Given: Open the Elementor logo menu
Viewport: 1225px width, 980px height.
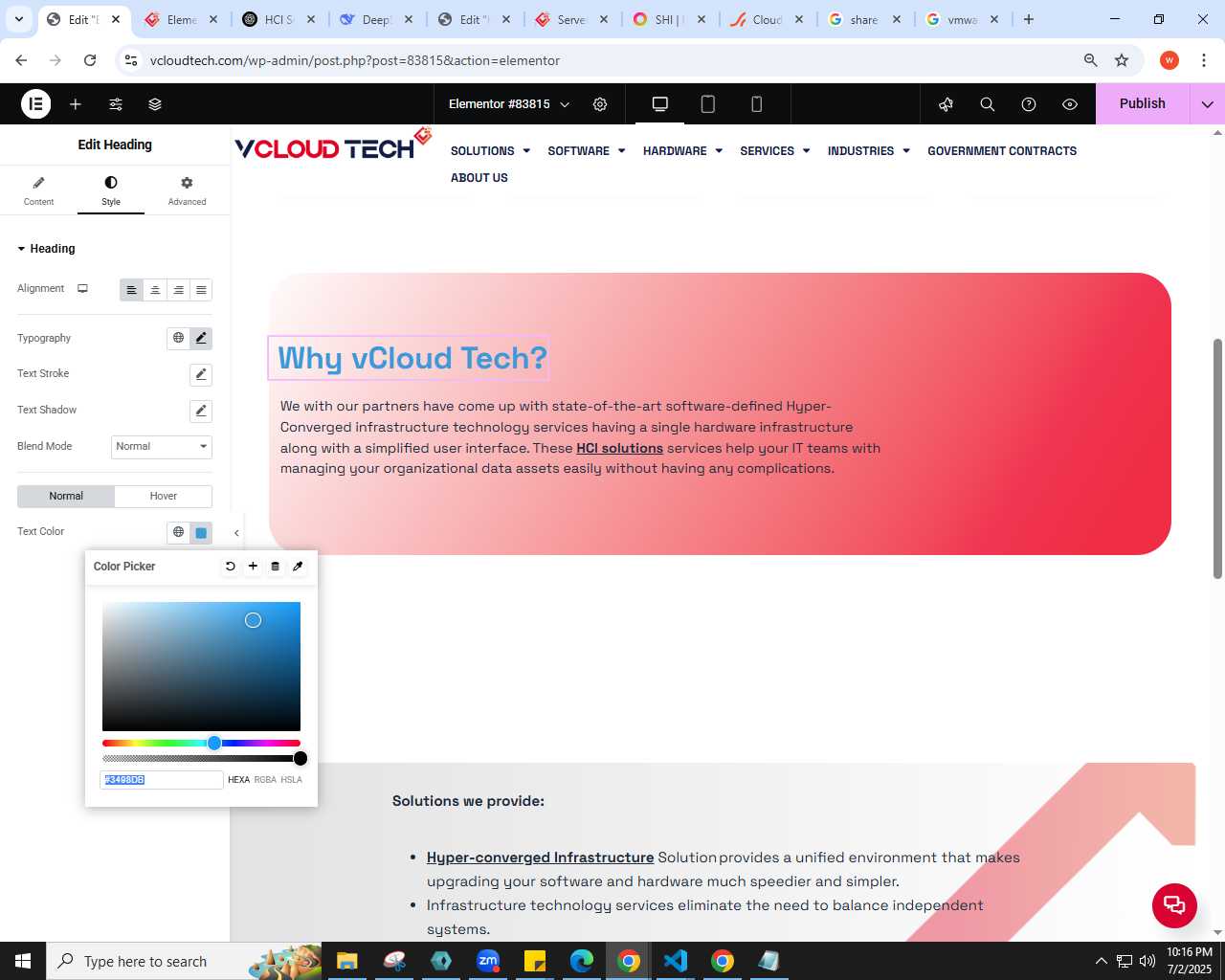Looking at the screenshot, I should pos(35,104).
